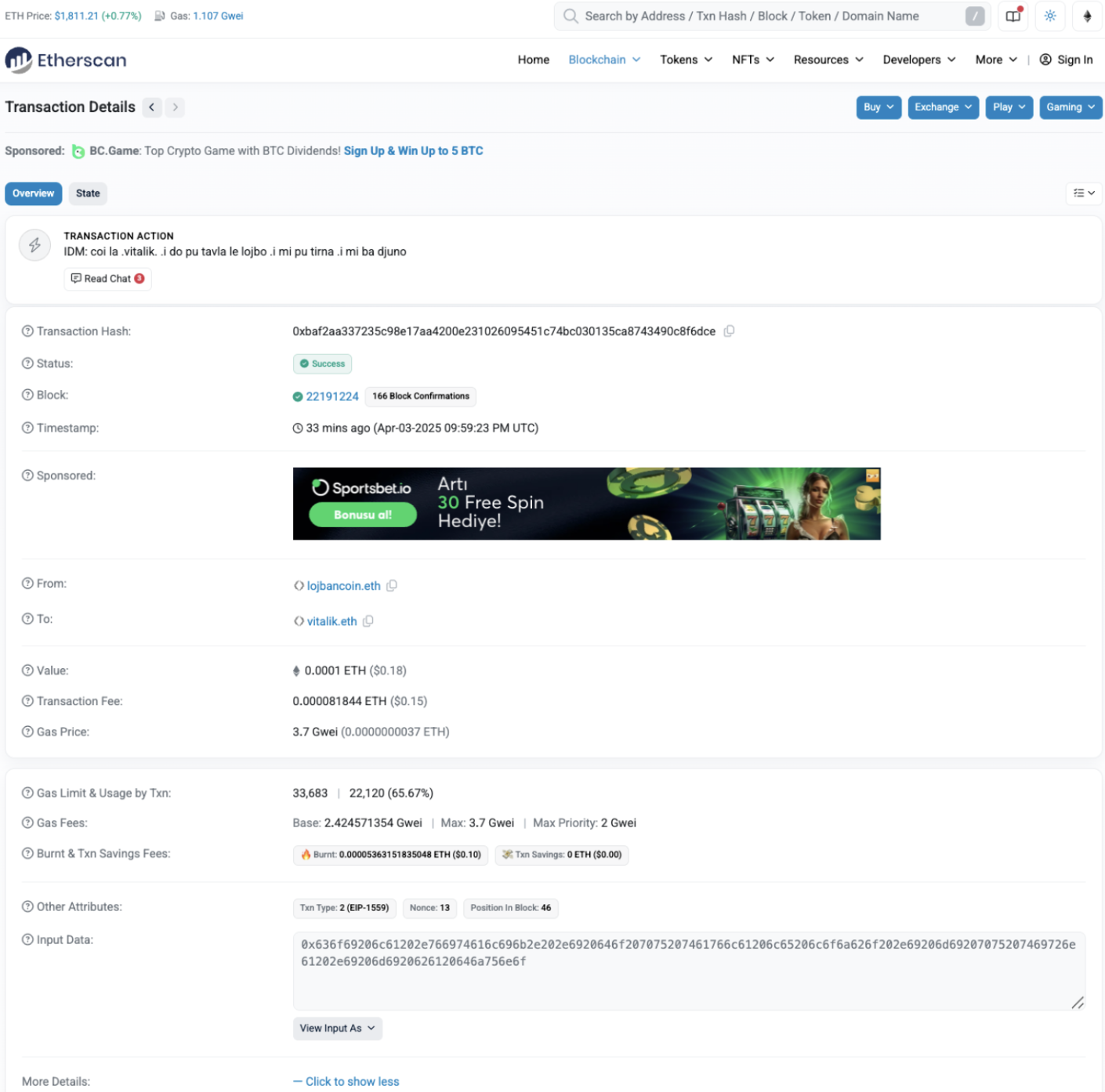Viewport: 1105px width, 1092px height.
Task: Click the Input Data box resize handle
Action: click(x=1078, y=1003)
